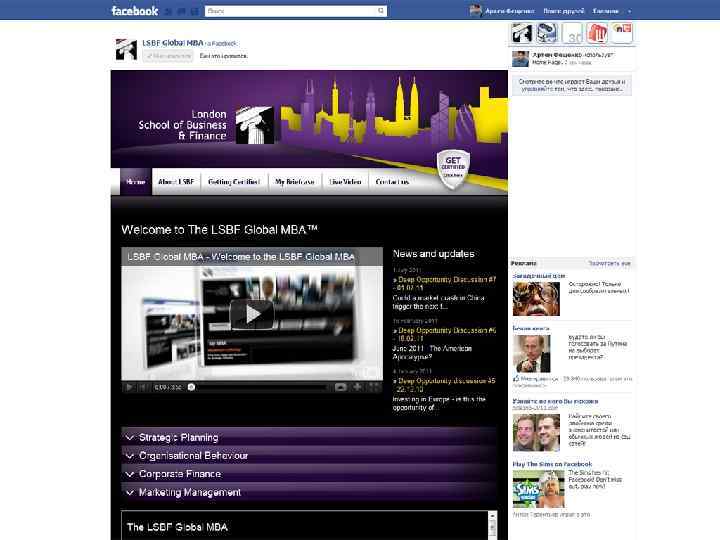Enter fullscreen via video player icon
Viewport: 720px width, 540px height.
(x=374, y=388)
